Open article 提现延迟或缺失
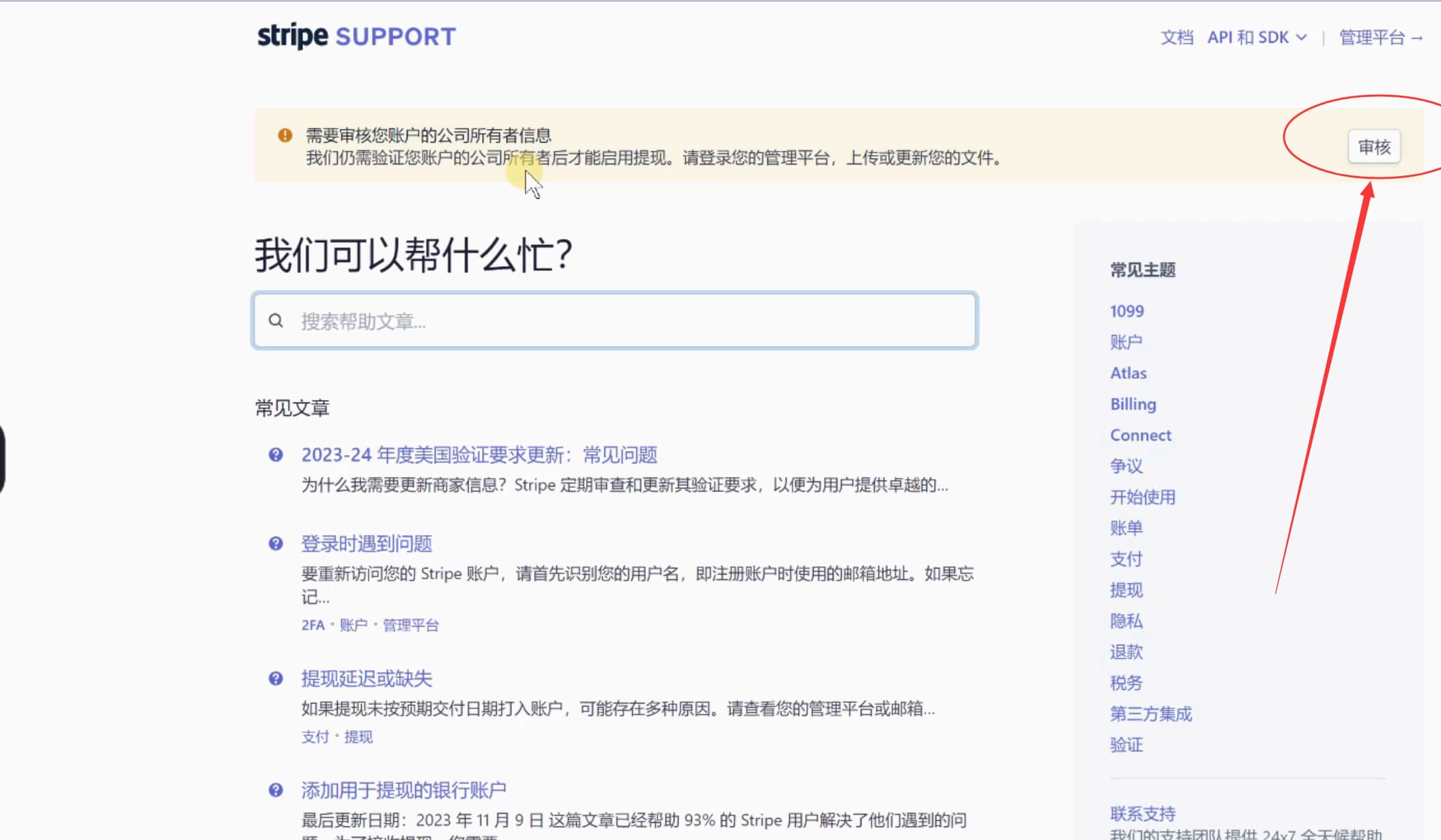Viewport: 1441px width, 840px height. (x=367, y=678)
